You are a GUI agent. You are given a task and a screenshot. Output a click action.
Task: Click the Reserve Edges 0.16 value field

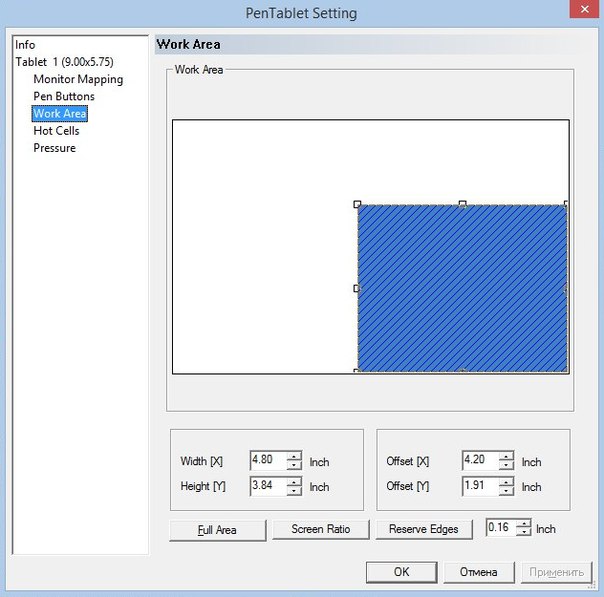click(501, 527)
